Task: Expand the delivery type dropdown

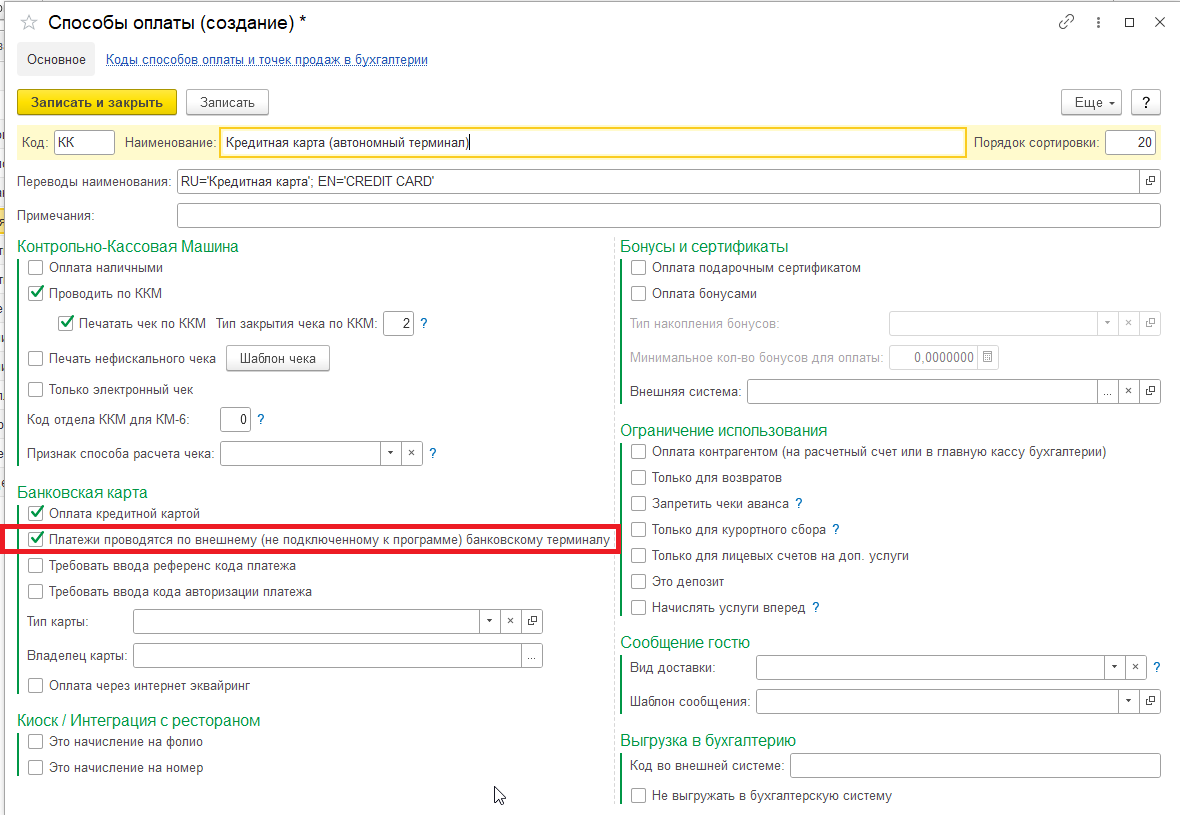Action: (1113, 667)
